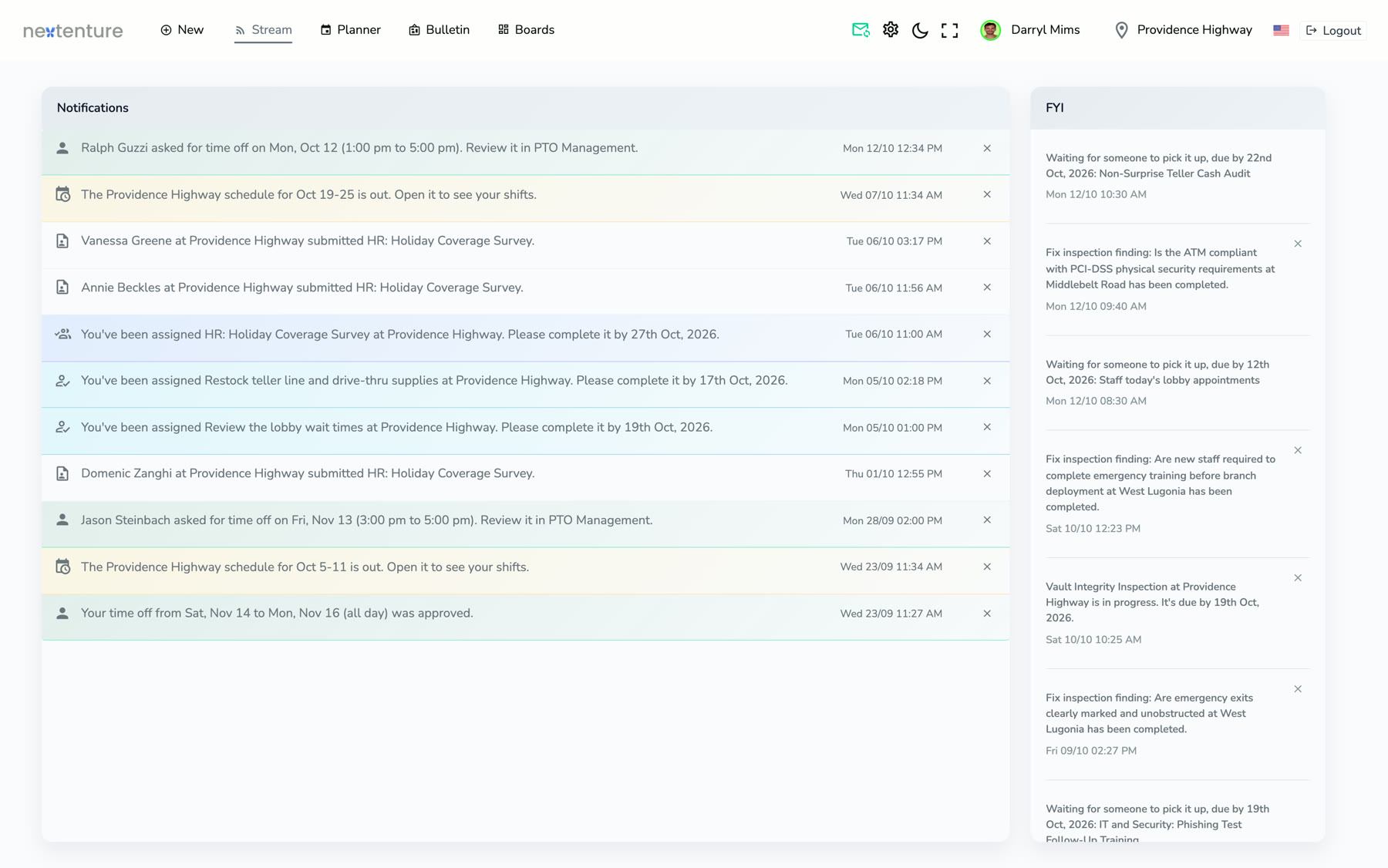Toggle dark mode moon icon
The width and height of the screenshot is (1388, 868).
[920, 30]
